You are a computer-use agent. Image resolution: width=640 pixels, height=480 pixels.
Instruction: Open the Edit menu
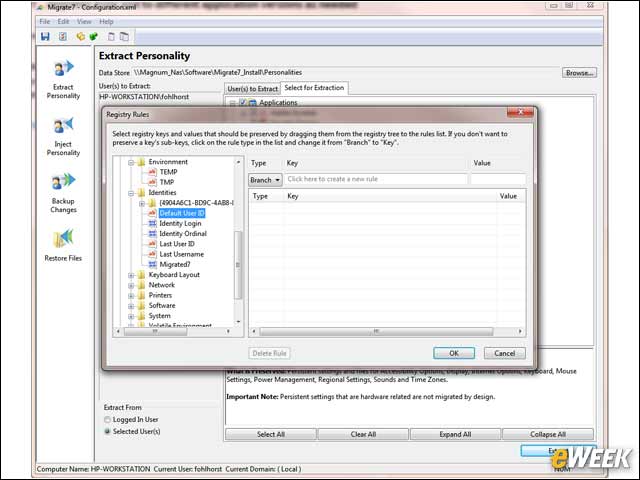point(63,22)
